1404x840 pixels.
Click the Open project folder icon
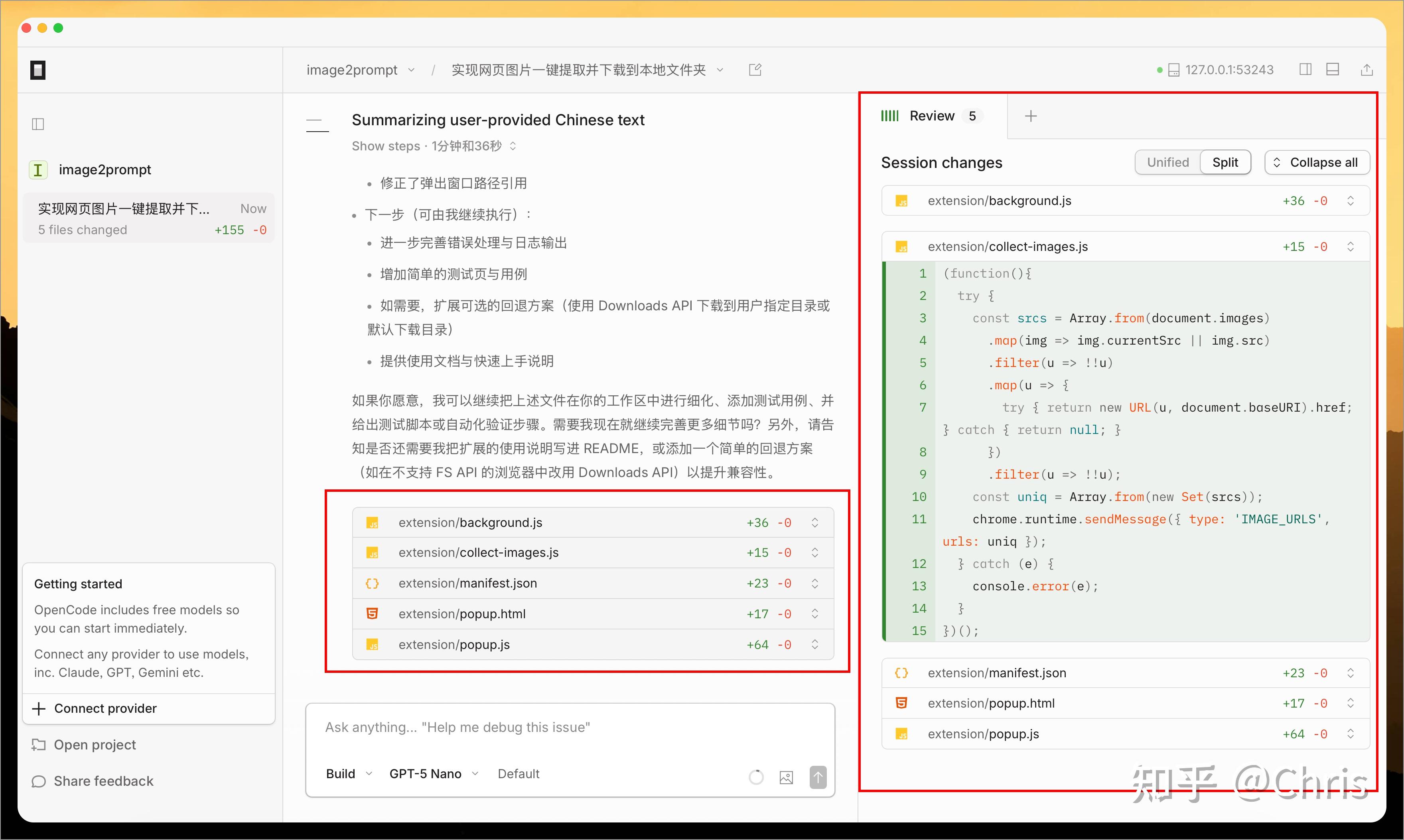pos(38,745)
